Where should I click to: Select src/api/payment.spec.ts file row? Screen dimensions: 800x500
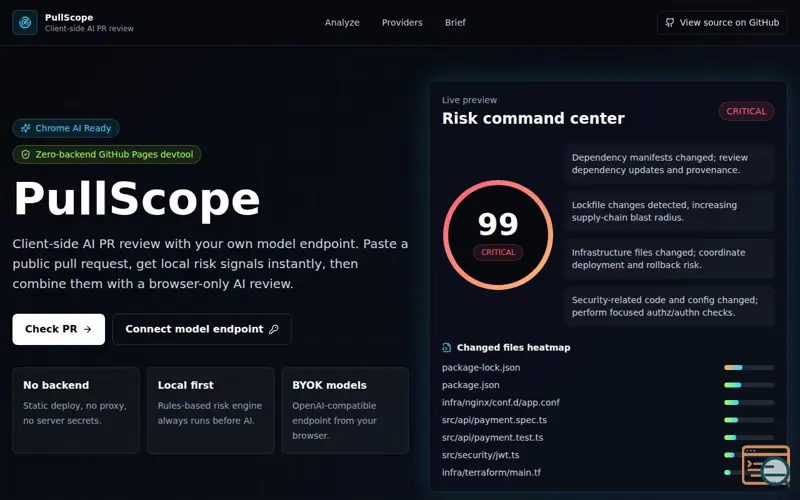[x=608, y=420]
